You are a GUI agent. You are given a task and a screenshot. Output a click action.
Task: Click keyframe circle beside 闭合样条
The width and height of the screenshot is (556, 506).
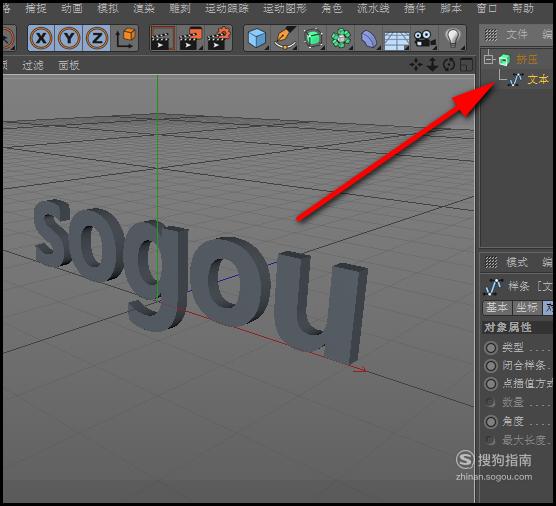(491, 366)
